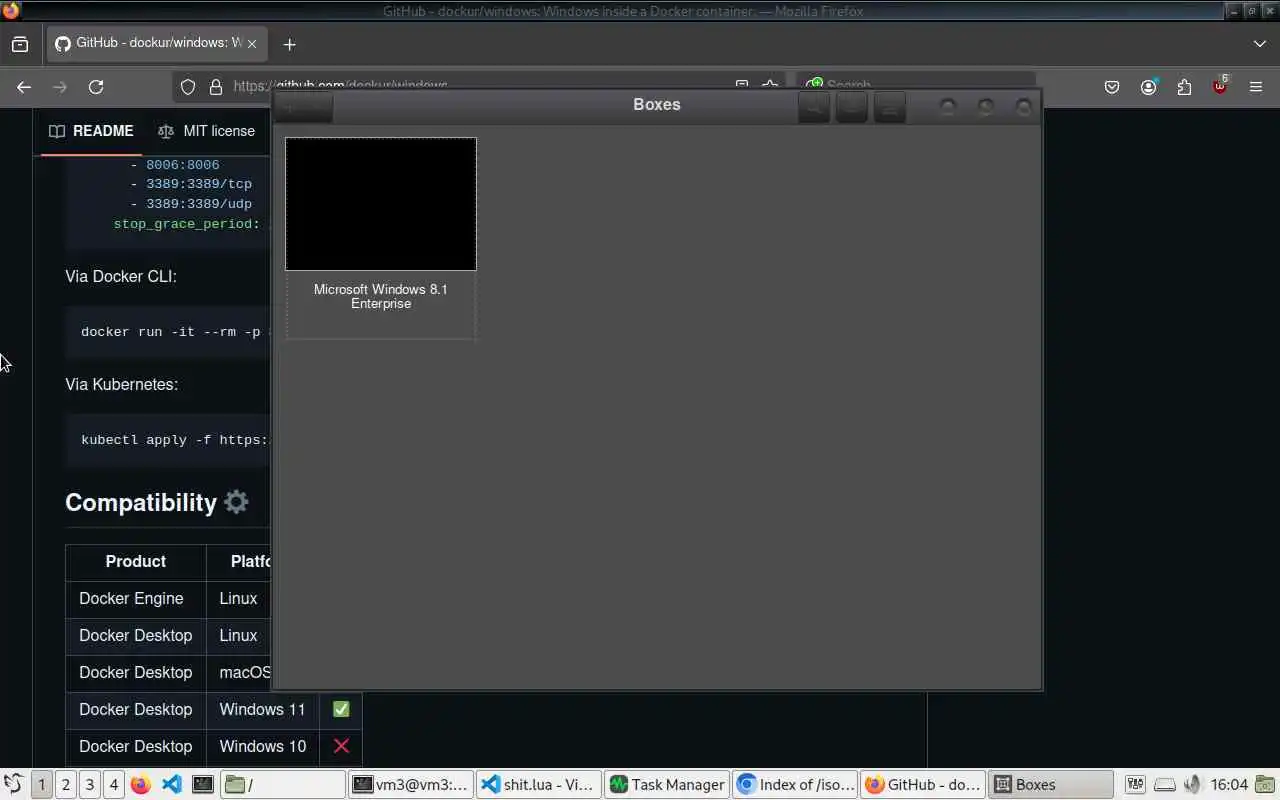Click the Docker Engine table cell
1280x800 pixels.
(136, 598)
